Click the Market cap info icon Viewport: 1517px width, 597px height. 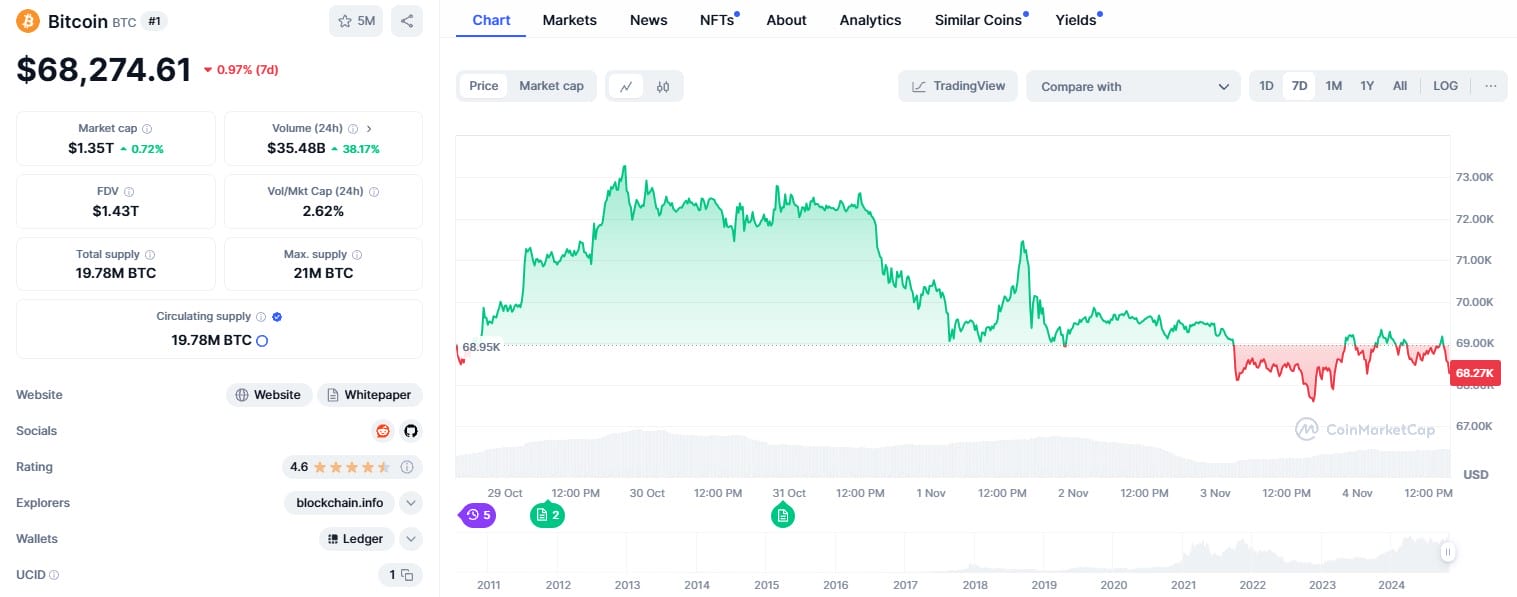(147, 129)
